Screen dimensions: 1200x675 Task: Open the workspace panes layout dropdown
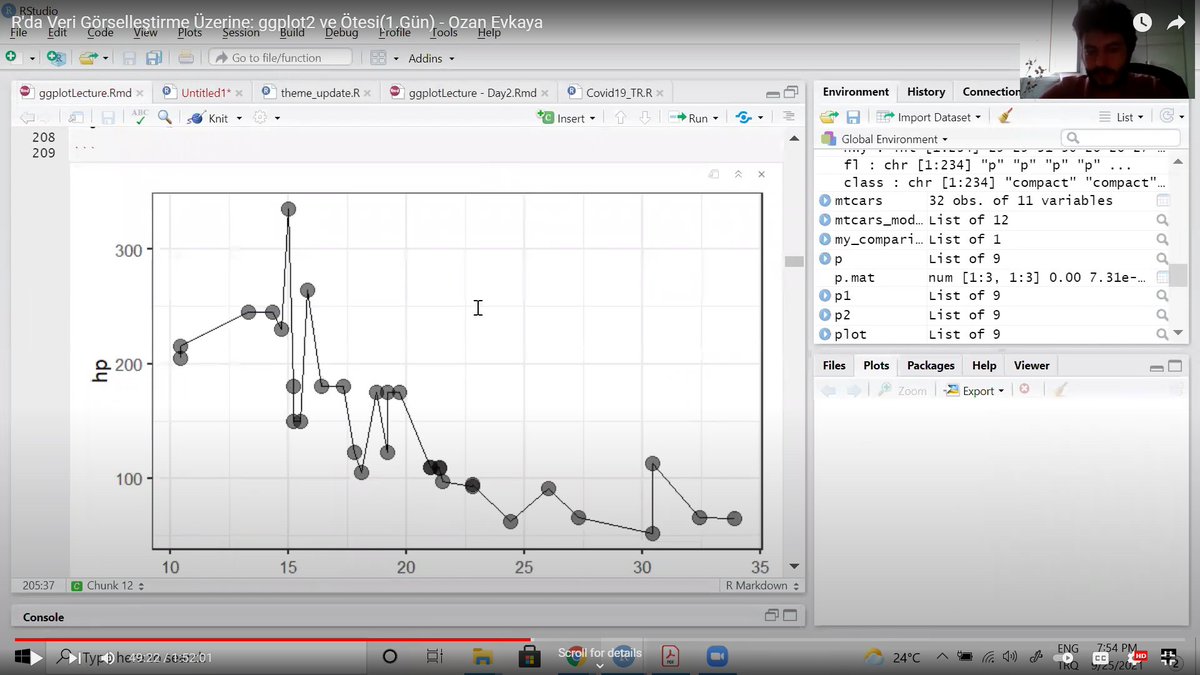coord(385,58)
